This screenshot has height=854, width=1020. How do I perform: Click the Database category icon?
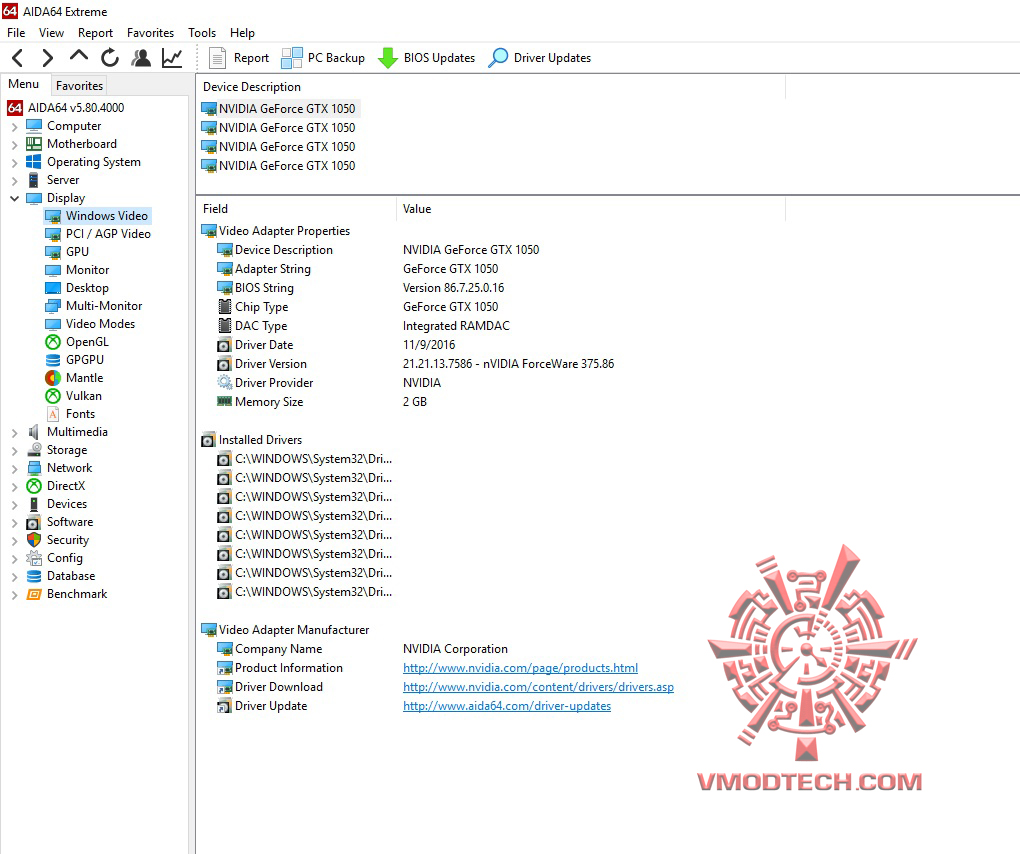coord(34,576)
